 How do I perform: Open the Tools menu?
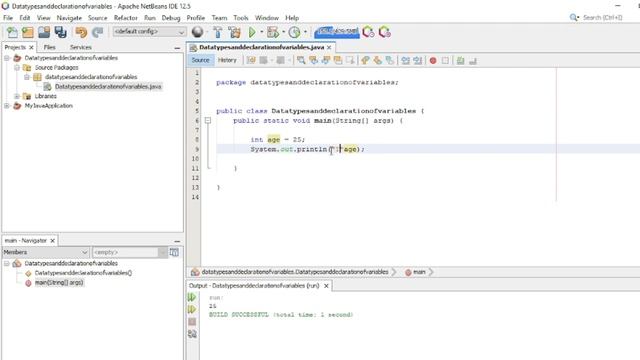coord(241,18)
